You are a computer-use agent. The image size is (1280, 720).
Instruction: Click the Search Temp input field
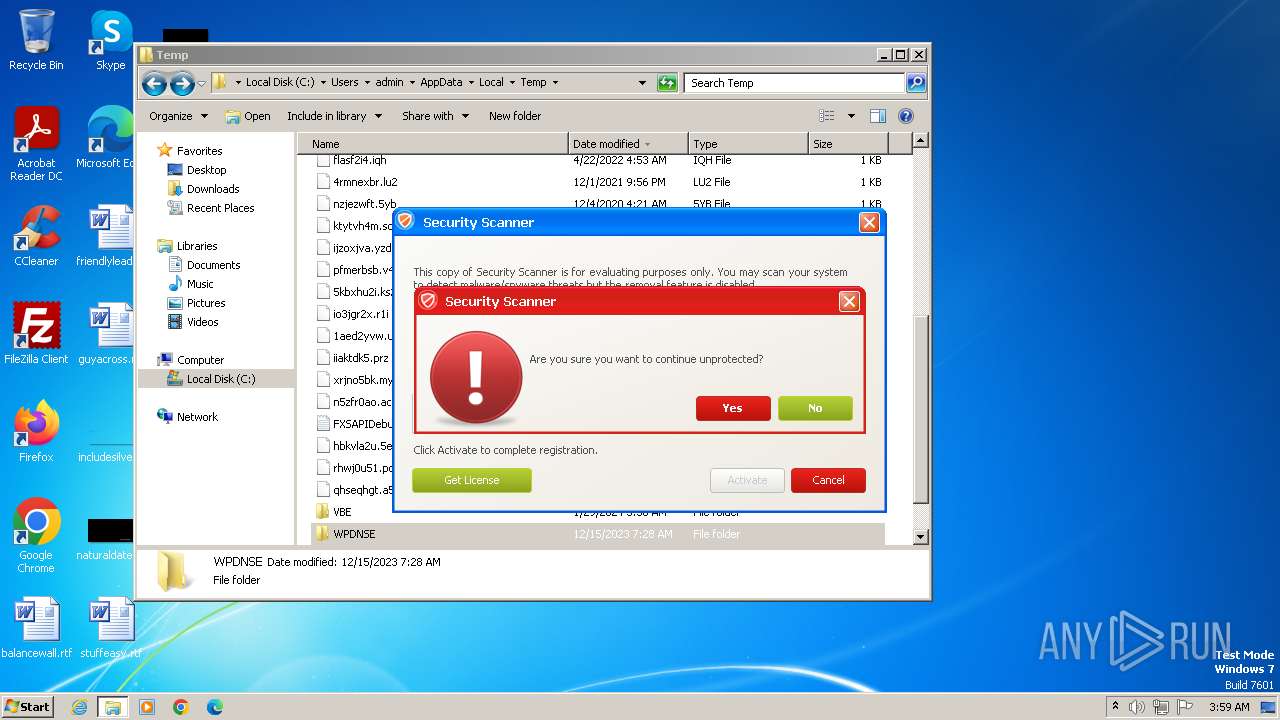pyautogui.click(x=795, y=83)
